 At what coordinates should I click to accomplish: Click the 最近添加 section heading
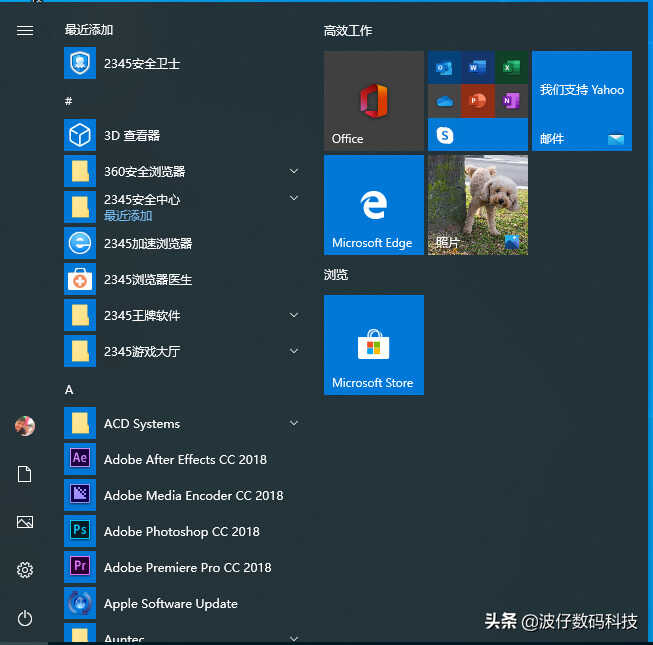(x=89, y=30)
